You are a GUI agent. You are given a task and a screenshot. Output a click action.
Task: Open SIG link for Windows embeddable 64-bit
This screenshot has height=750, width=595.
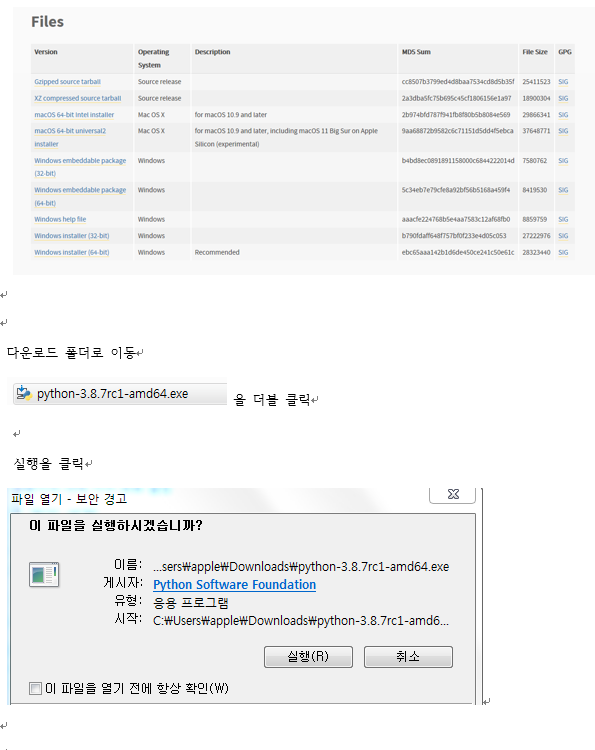[x=563, y=190]
